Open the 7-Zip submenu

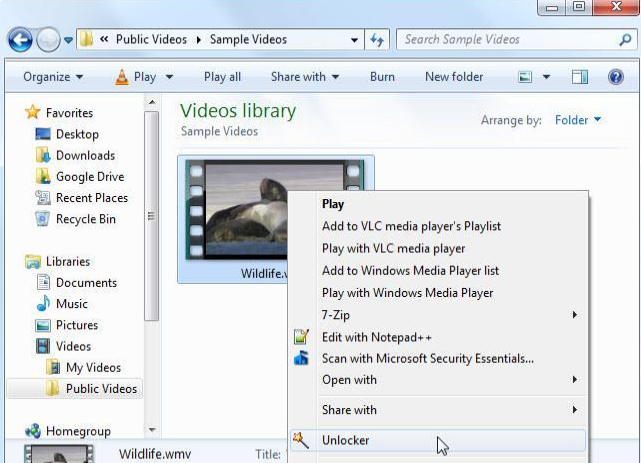[x=438, y=315]
